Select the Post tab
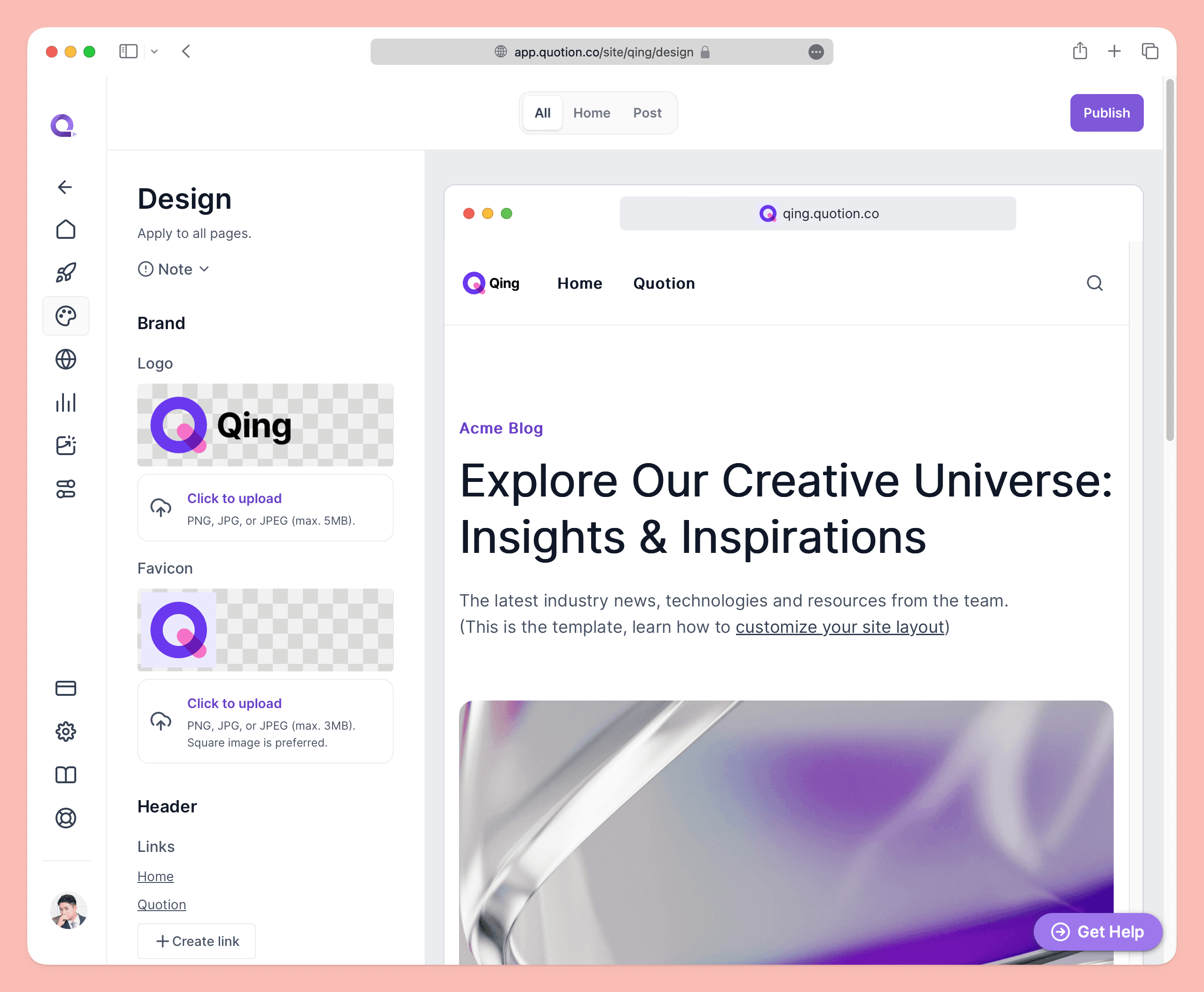The height and width of the screenshot is (992, 1204). tap(647, 113)
